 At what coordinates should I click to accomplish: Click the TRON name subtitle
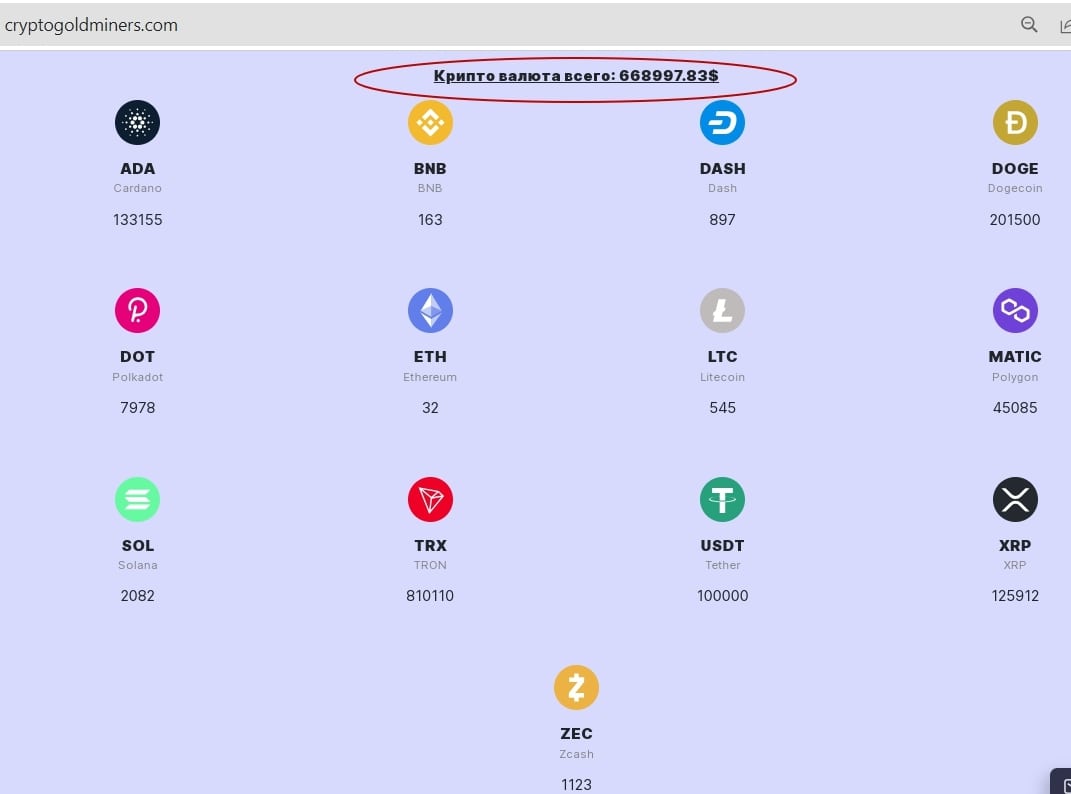point(430,565)
